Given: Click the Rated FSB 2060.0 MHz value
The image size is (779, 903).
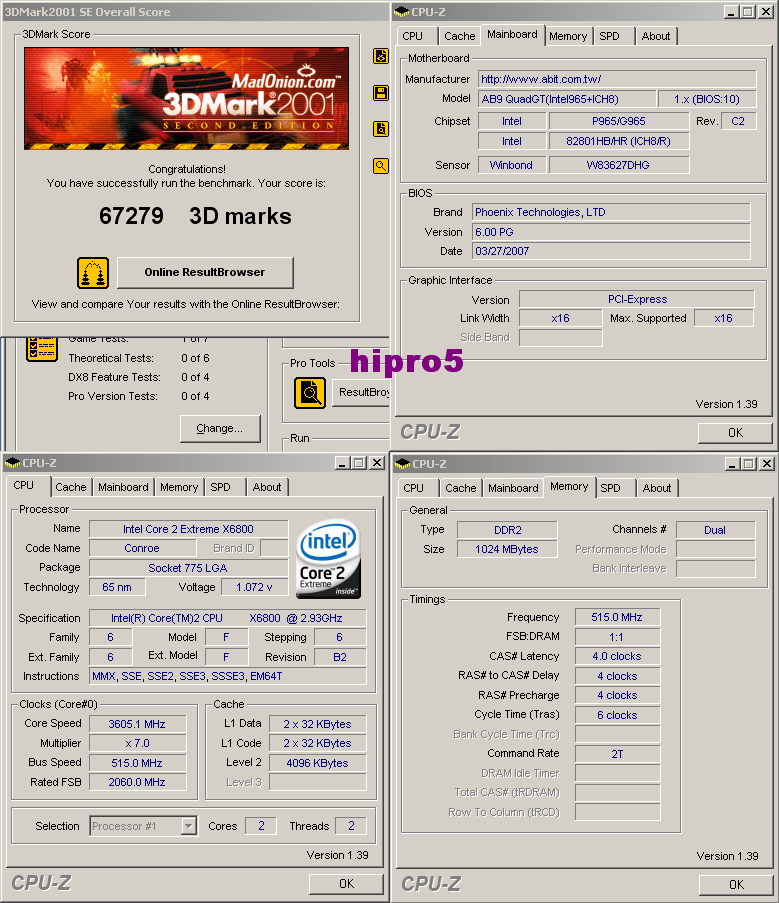Looking at the screenshot, I should [137, 782].
